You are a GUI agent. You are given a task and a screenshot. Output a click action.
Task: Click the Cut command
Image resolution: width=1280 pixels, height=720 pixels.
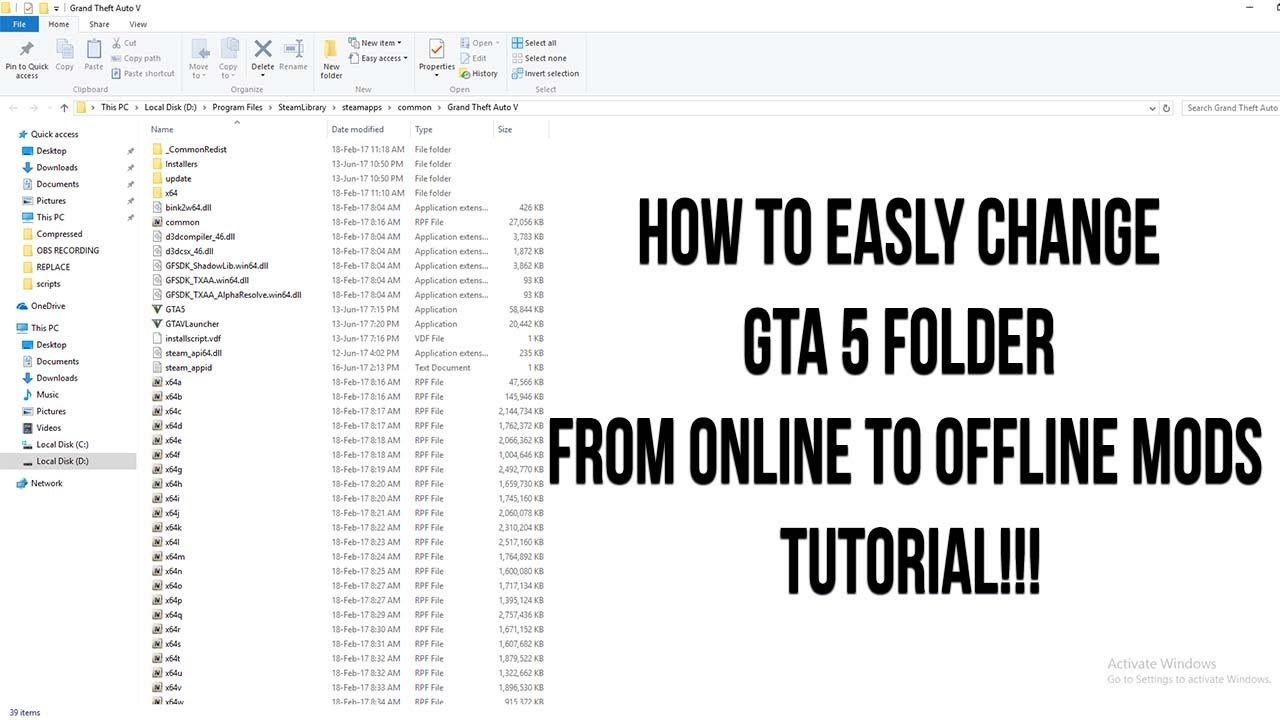coord(124,44)
